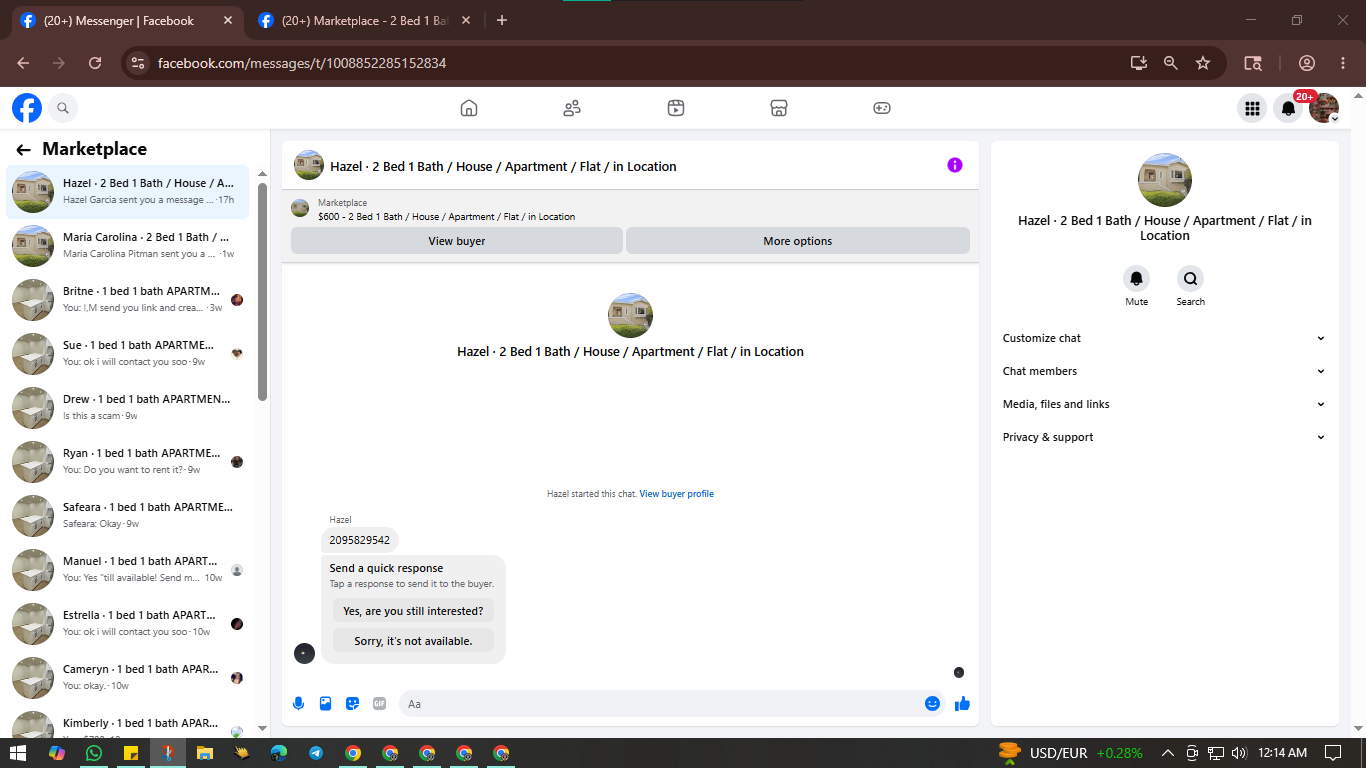Send quick response "Sorry, it's not available."

pyautogui.click(x=413, y=641)
